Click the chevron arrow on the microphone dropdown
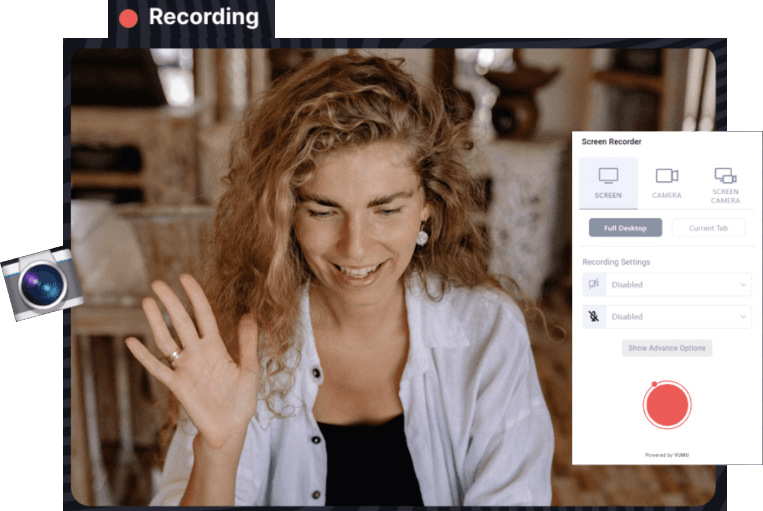The height and width of the screenshot is (511, 763). pyautogui.click(x=742, y=317)
